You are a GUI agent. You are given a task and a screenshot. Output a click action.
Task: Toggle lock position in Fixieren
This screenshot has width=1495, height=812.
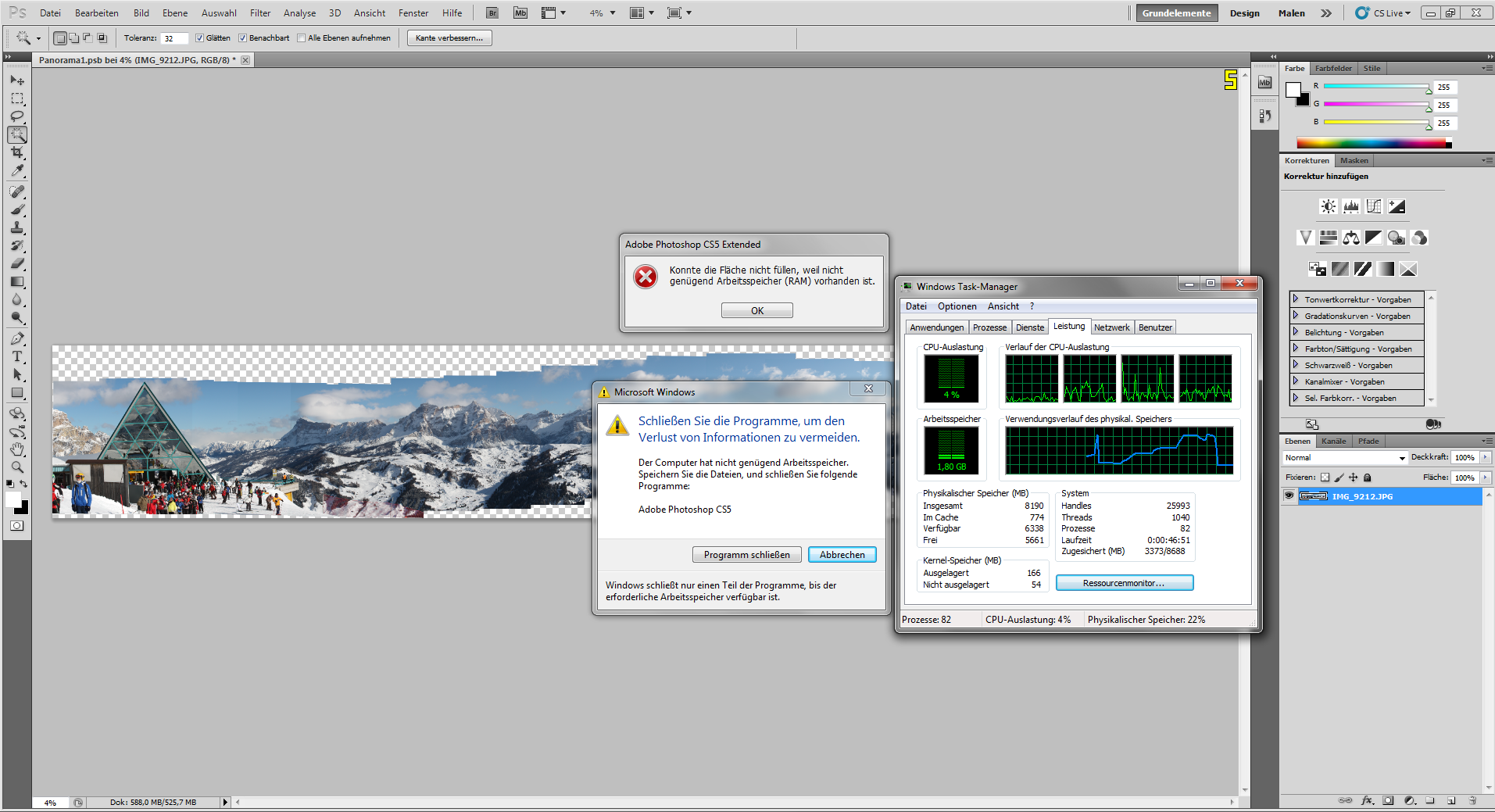(1353, 478)
